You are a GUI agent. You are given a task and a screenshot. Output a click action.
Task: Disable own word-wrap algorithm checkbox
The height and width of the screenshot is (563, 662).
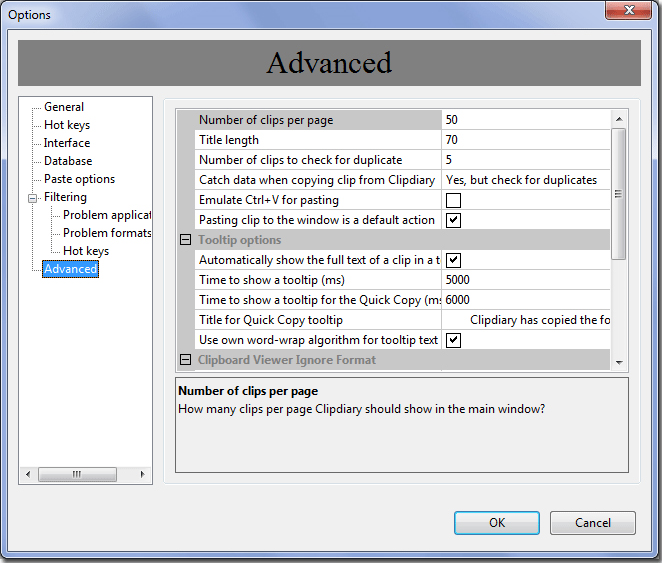pos(453,340)
